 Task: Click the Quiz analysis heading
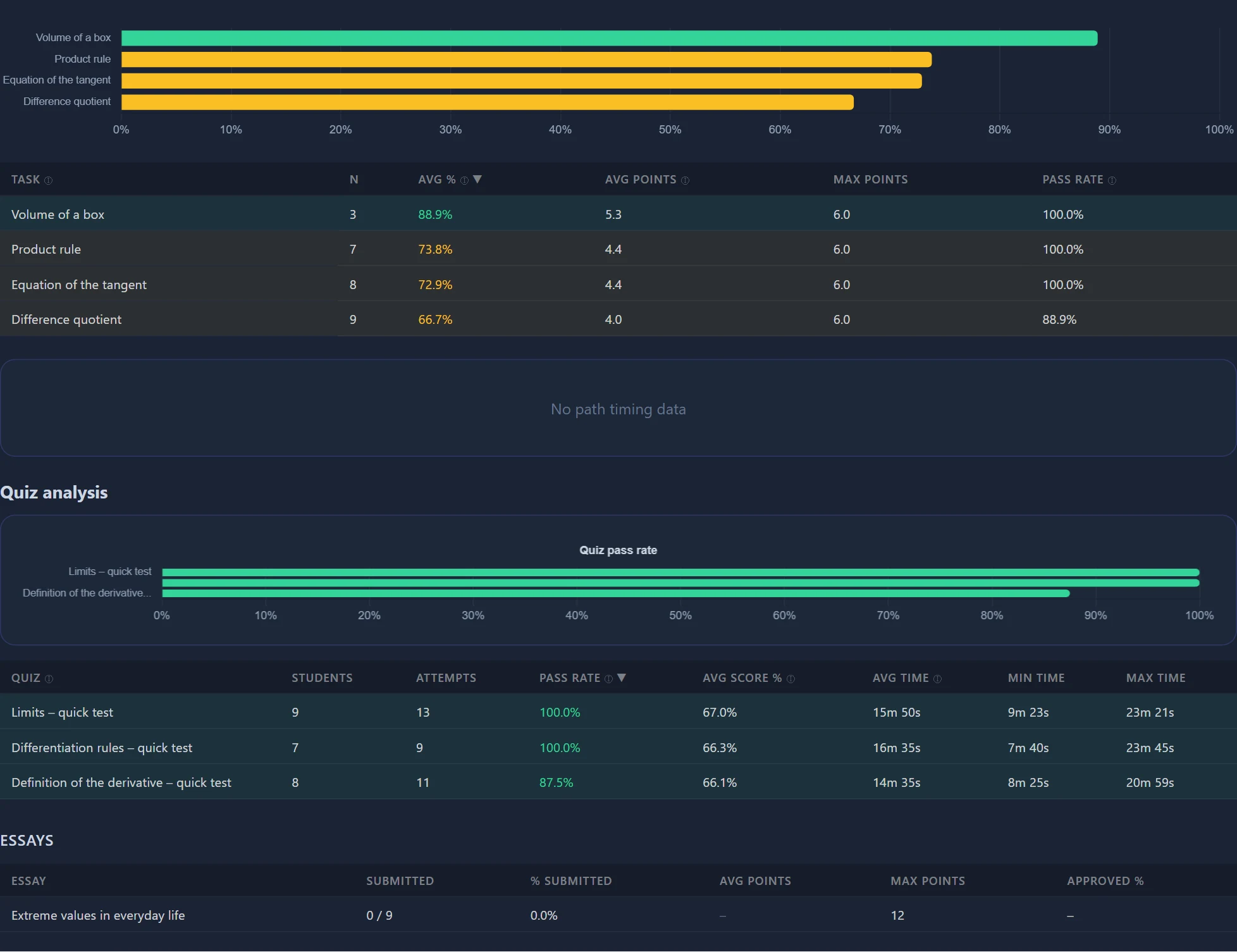pyautogui.click(x=54, y=492)
